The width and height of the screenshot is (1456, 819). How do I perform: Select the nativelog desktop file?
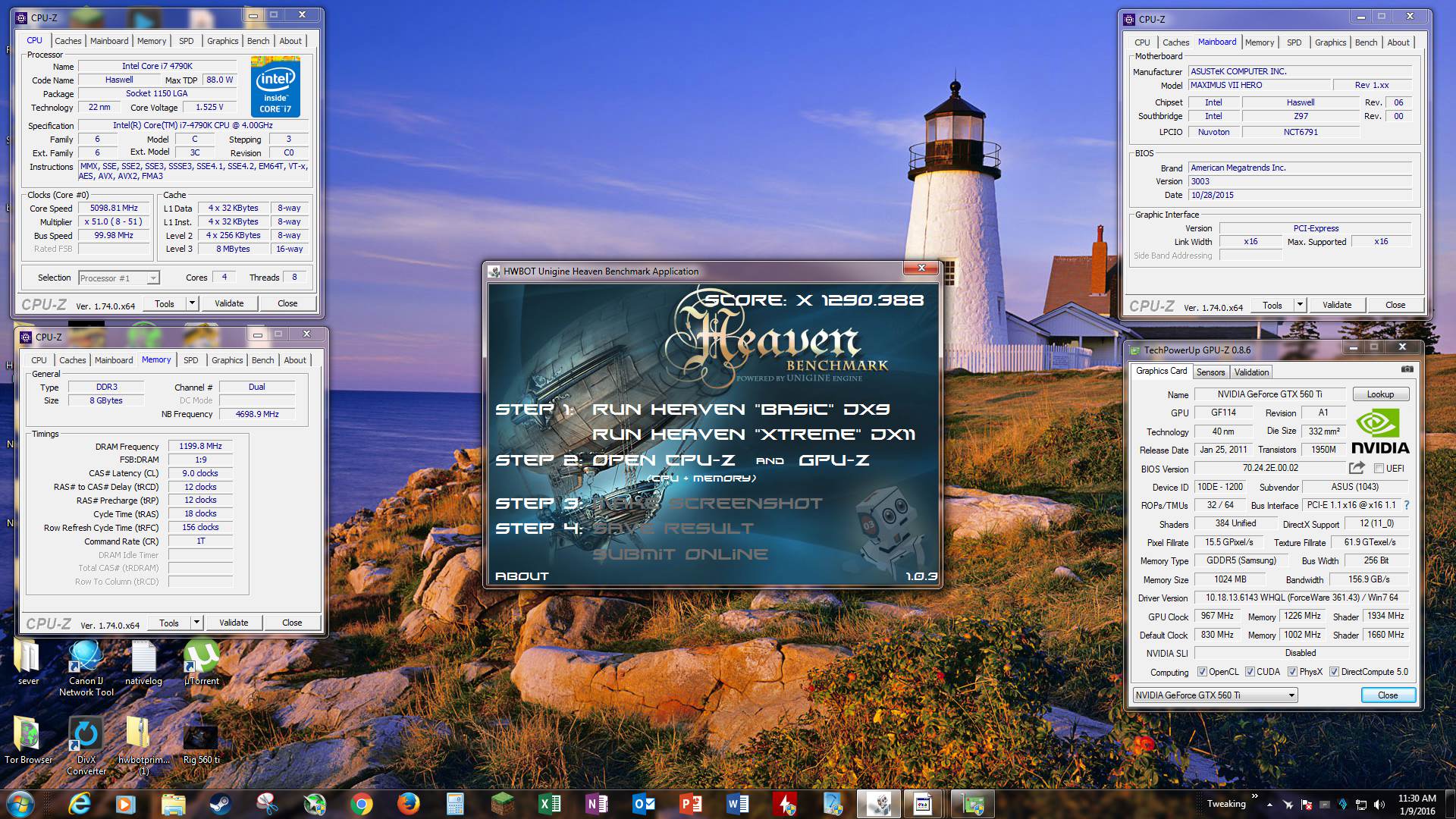[x=143, y=663]
